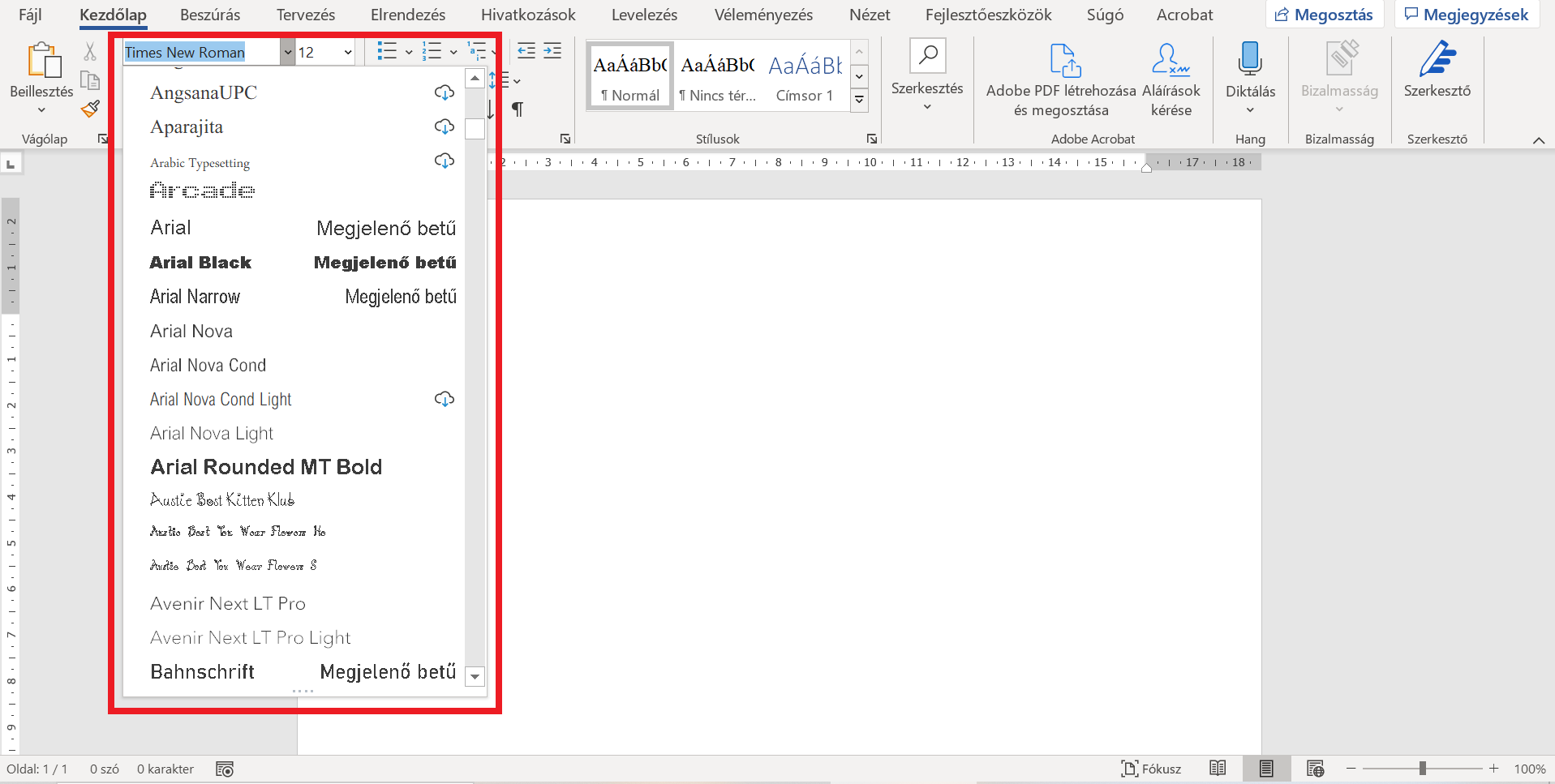The width and height of the screenshot is (1555, 784).
Task: Click the increase indent icon
Action: pos(552,51)
